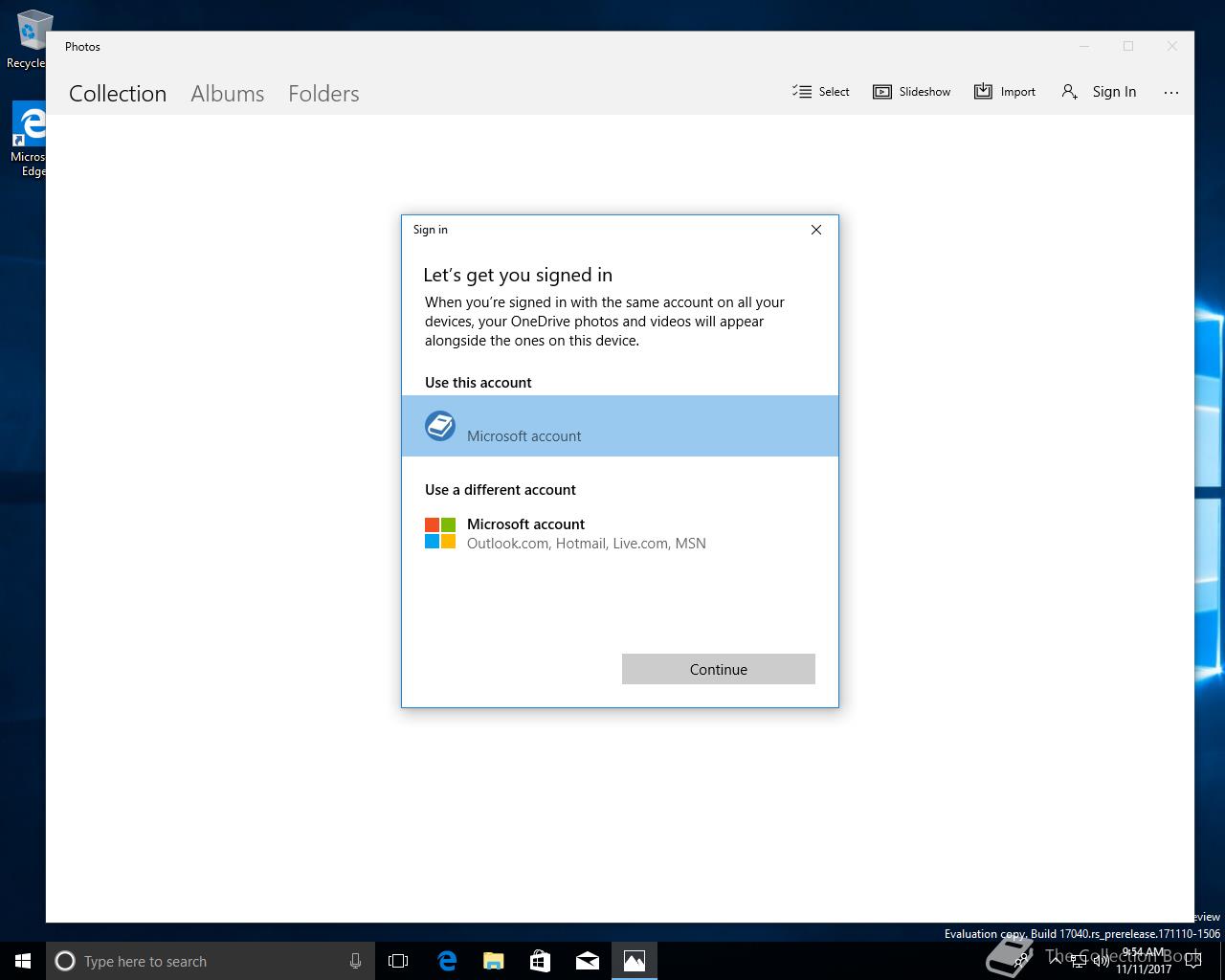The height and width of the screenshot is (980, 1225).
Task: Click the Photos window title text
Action: (x=82, y=46)
